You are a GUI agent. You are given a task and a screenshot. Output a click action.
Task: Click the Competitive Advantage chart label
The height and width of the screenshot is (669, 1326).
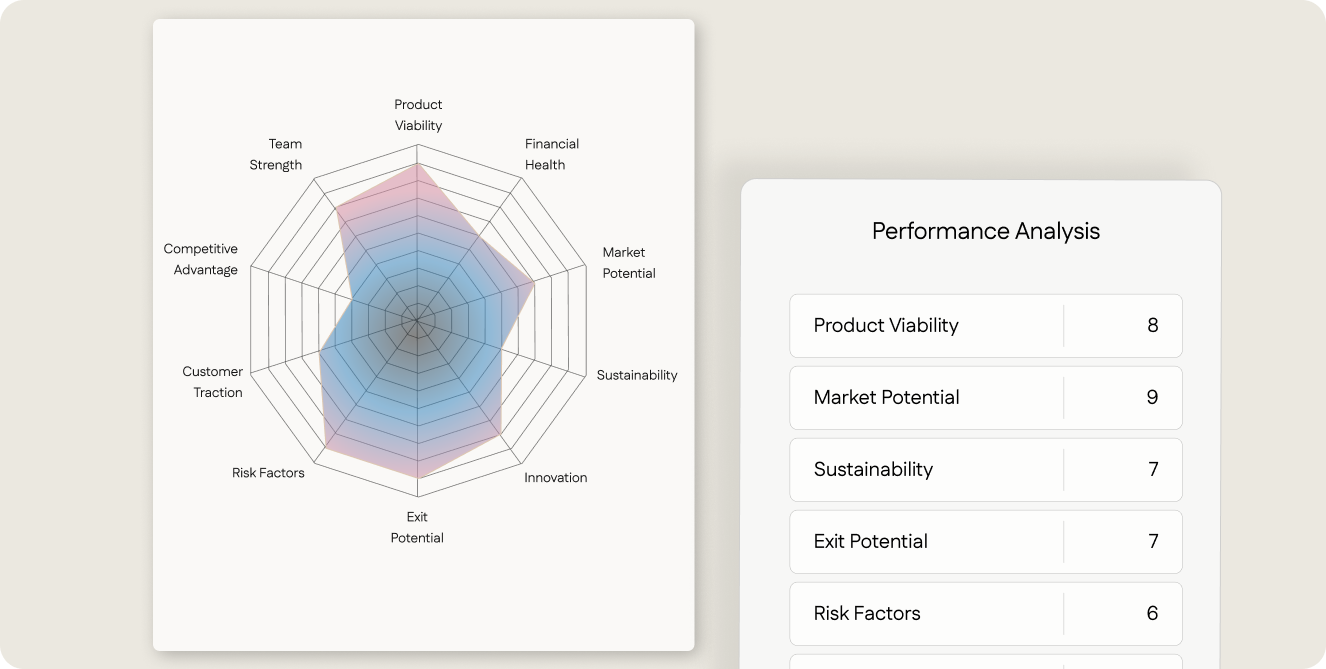point(201,259)
